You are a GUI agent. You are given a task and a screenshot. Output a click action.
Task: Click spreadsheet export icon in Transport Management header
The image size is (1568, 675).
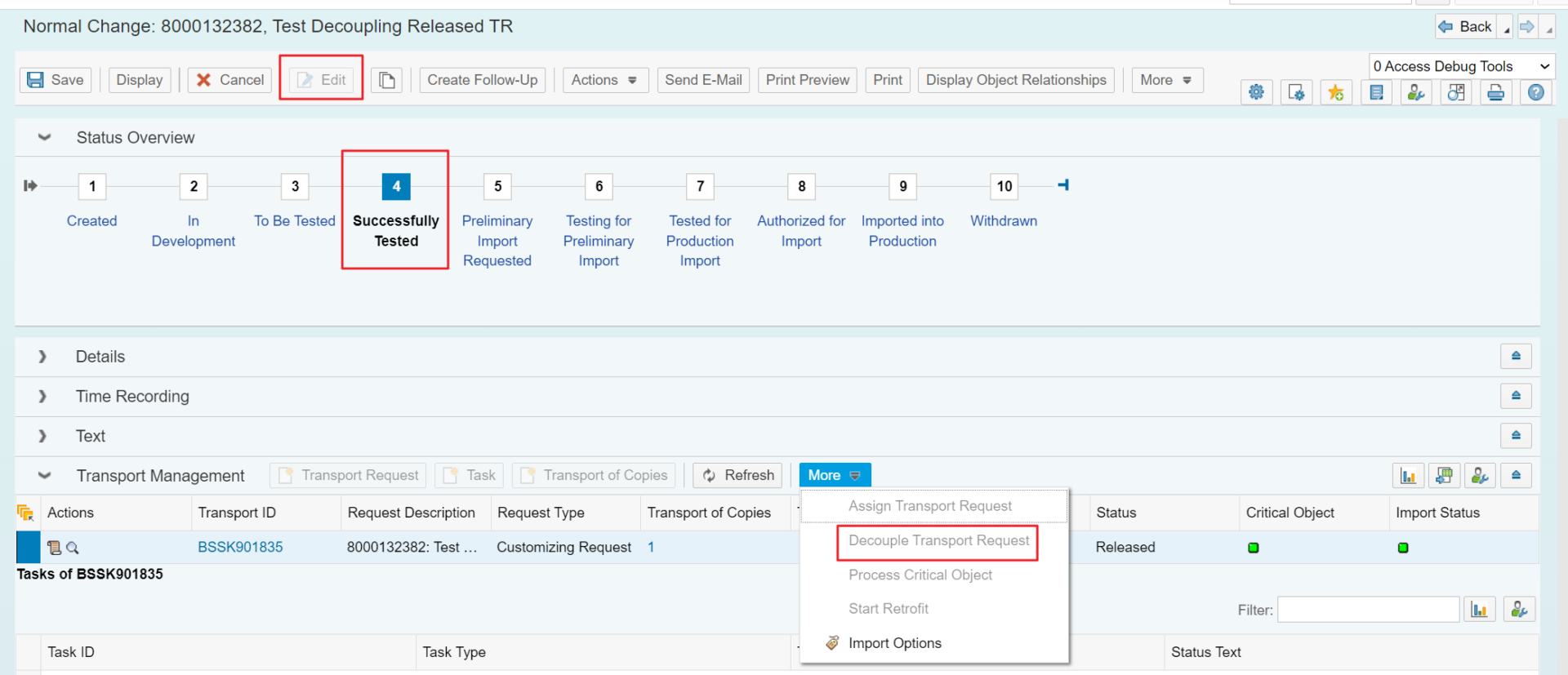(x=1444, y=476)
